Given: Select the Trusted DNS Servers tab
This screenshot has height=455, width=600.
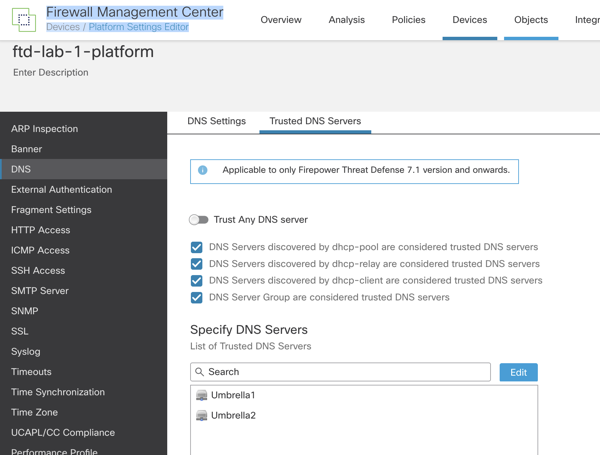Looking at the screenshot, I should click(315, 121).
